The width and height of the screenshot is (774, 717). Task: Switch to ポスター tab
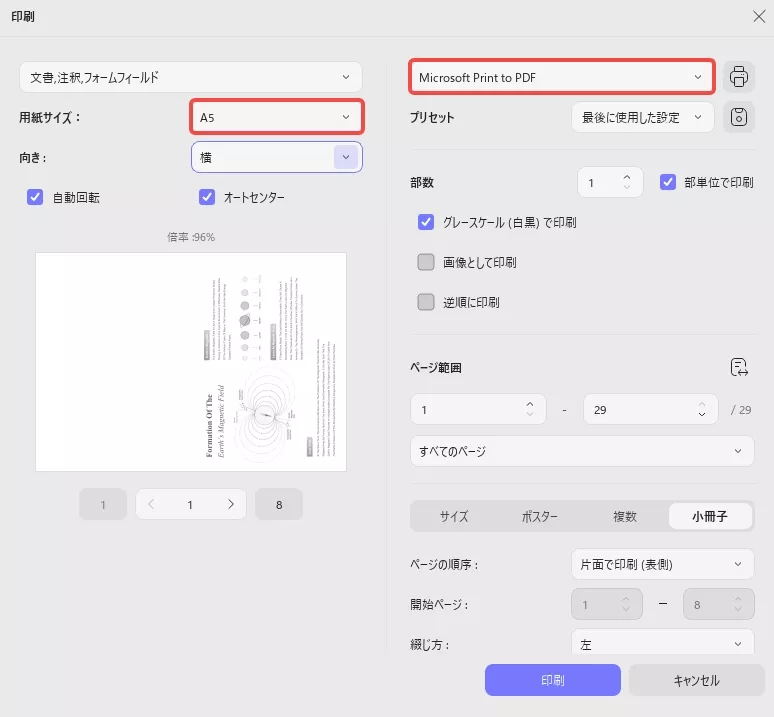tap(539, 516)
